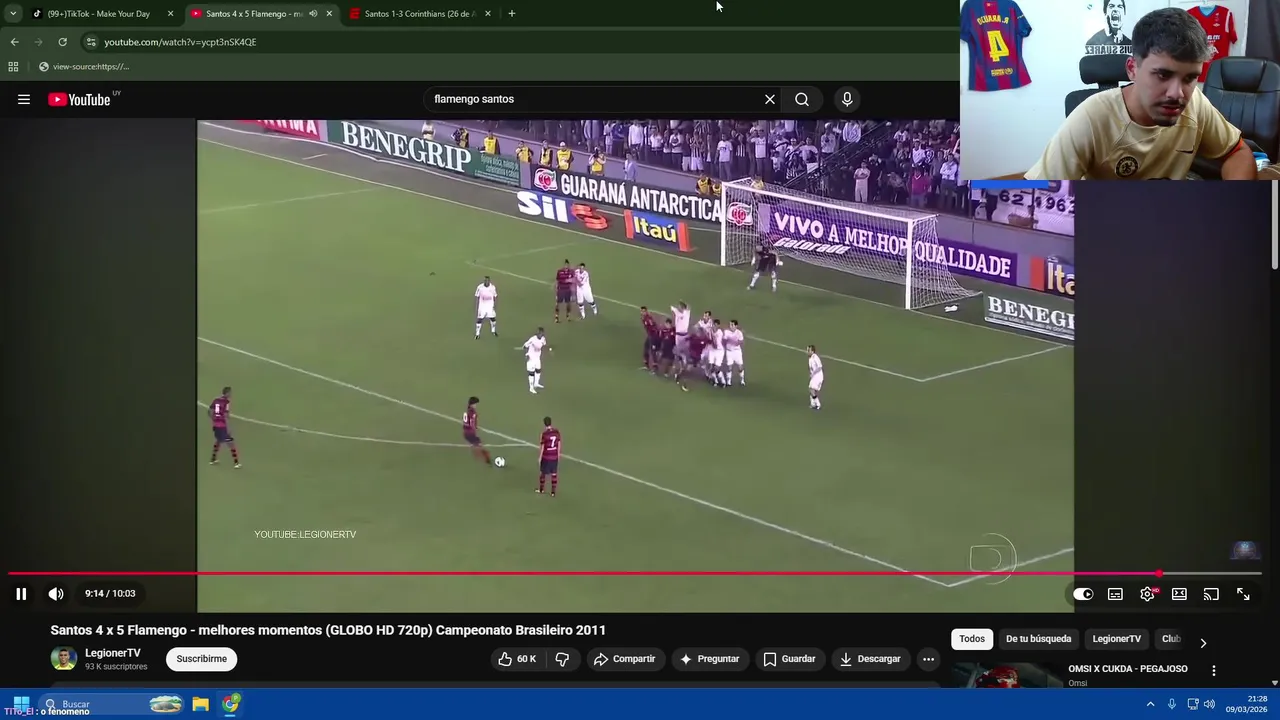The image size is (1280, 720).
Task: Open the YouTube guide hamburger menu
Action: (24, 99)
